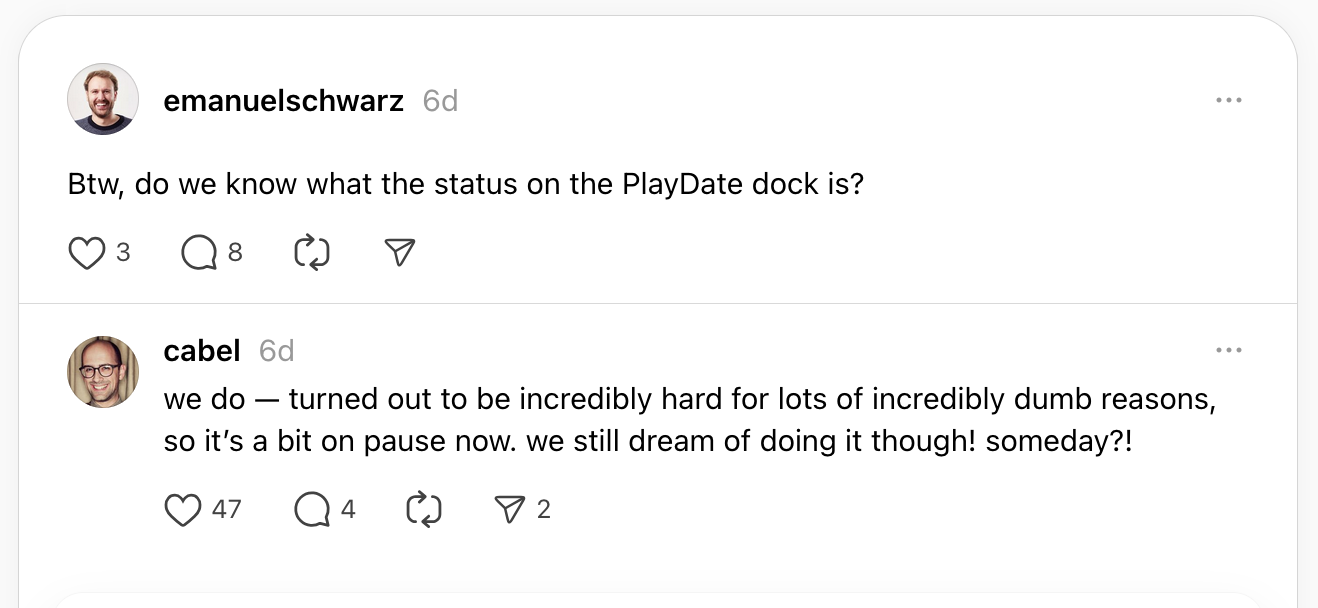Like cabel's reply with heart icon

pos(183,510)
